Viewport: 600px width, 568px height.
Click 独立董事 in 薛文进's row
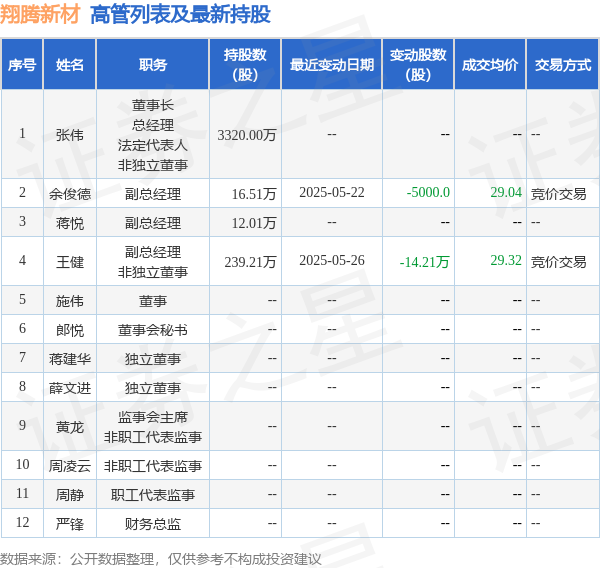coord(153,388)
